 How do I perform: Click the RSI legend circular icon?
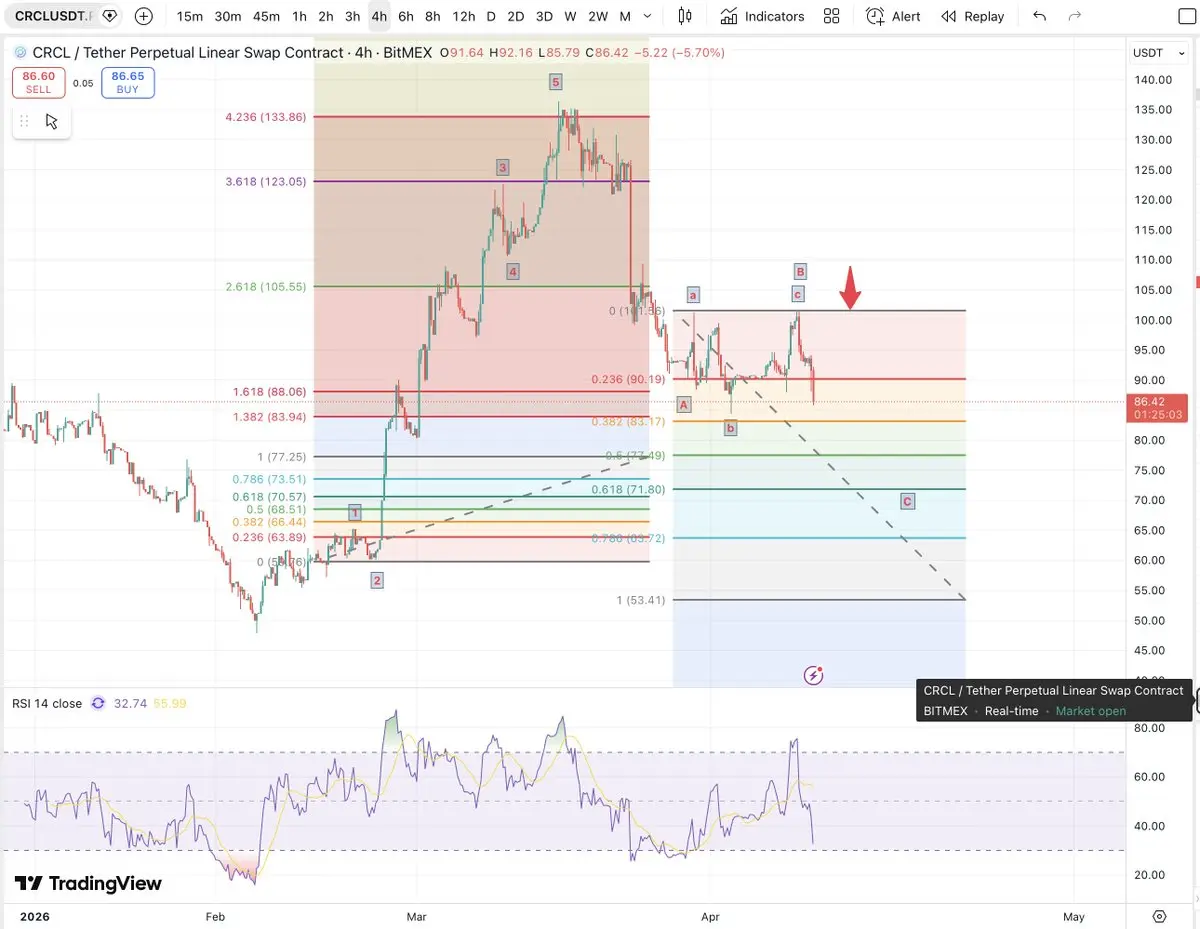point(98,703)
